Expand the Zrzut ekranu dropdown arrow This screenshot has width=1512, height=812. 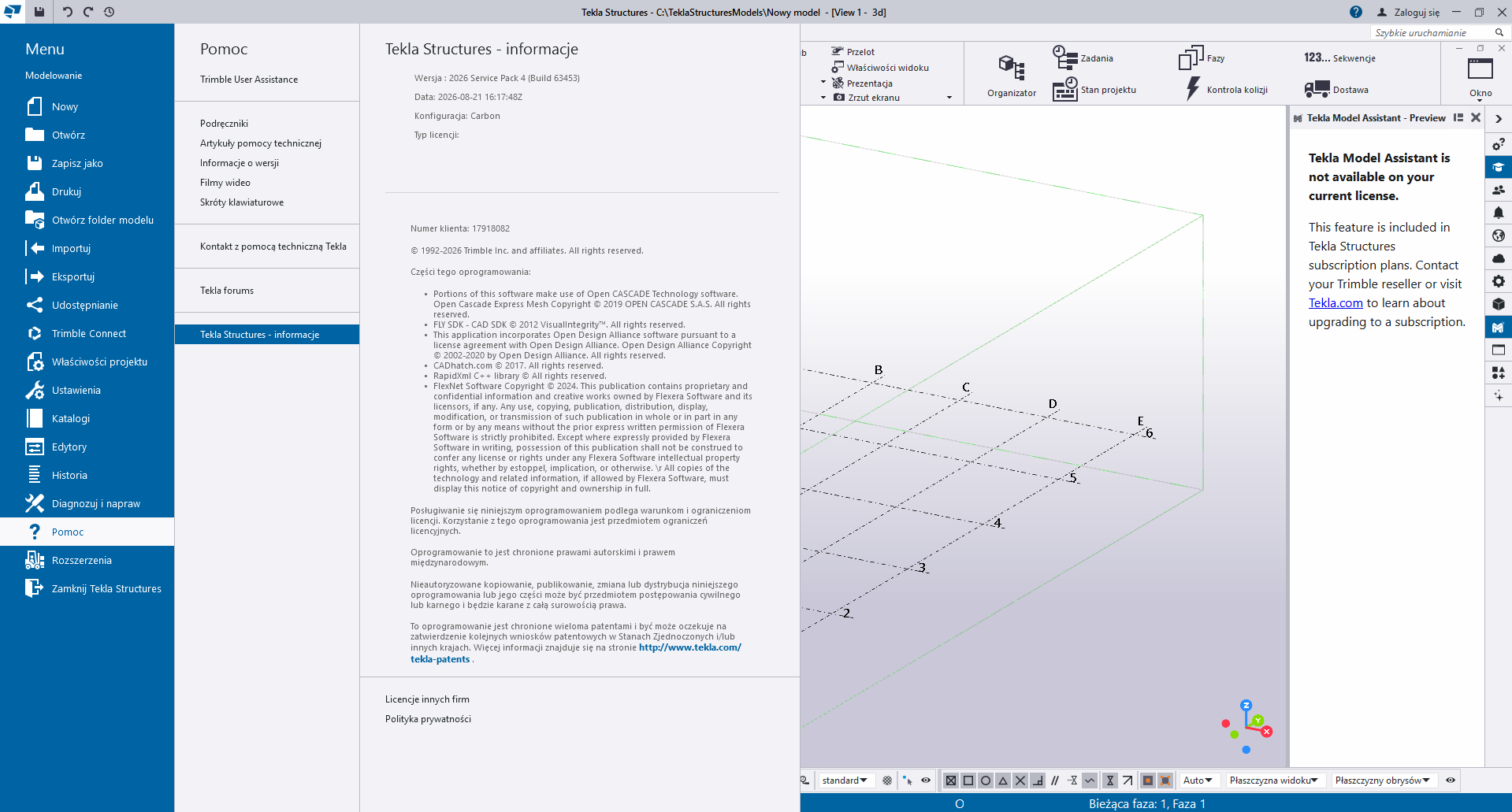823,98
